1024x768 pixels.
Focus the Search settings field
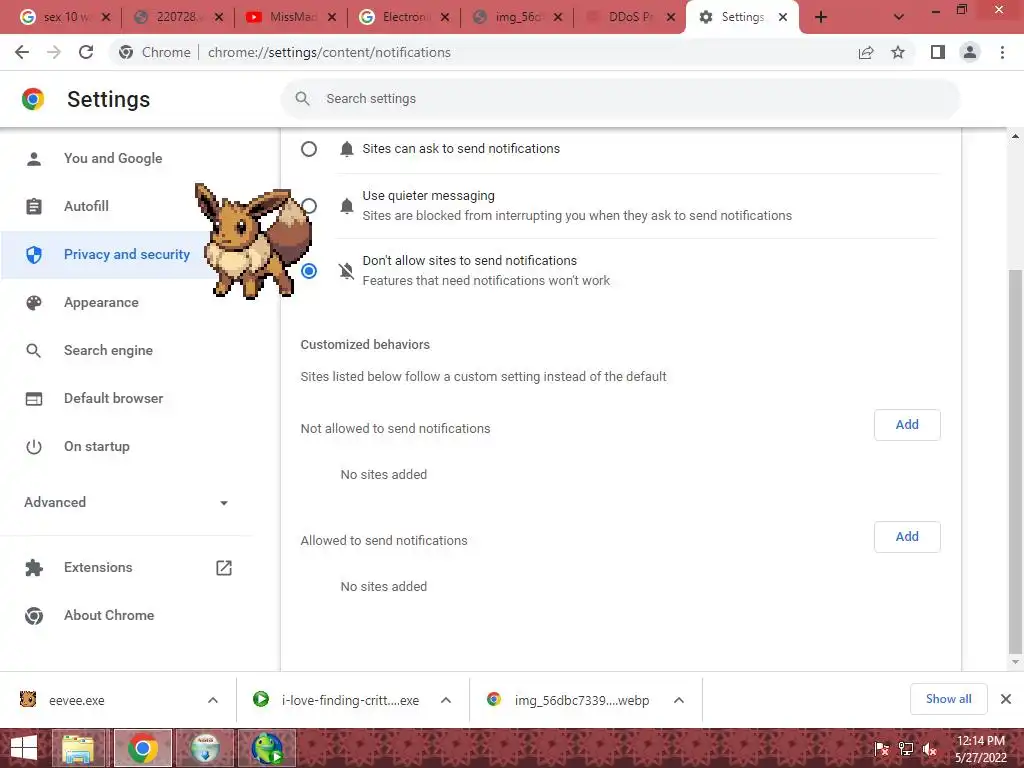[x=620, y=99]
